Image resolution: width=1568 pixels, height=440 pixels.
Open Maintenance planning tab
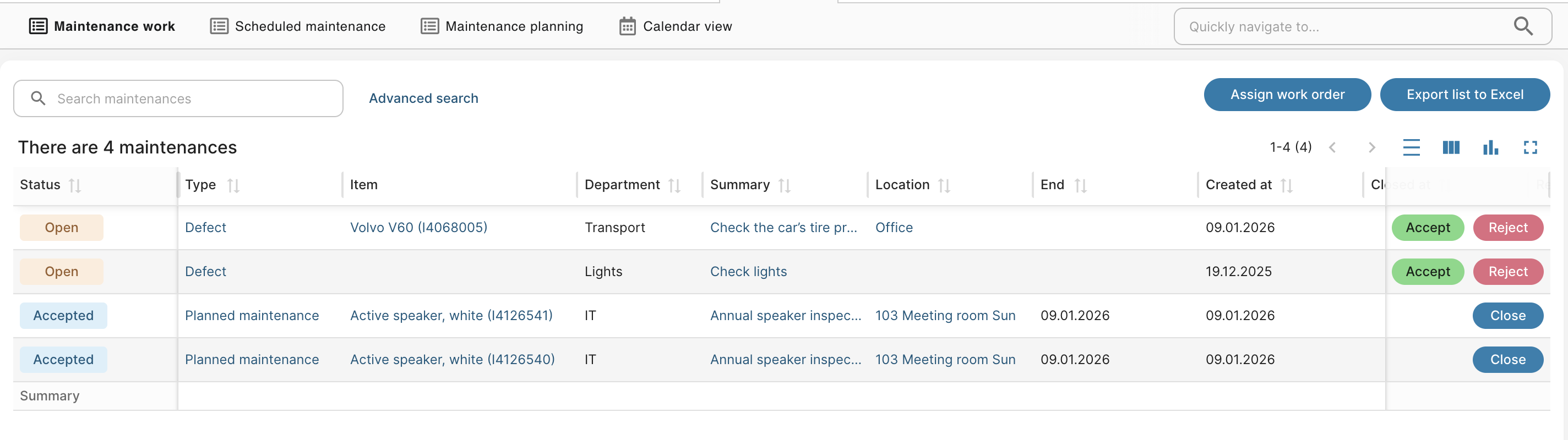pyautogui.click(x=502, y=26)
